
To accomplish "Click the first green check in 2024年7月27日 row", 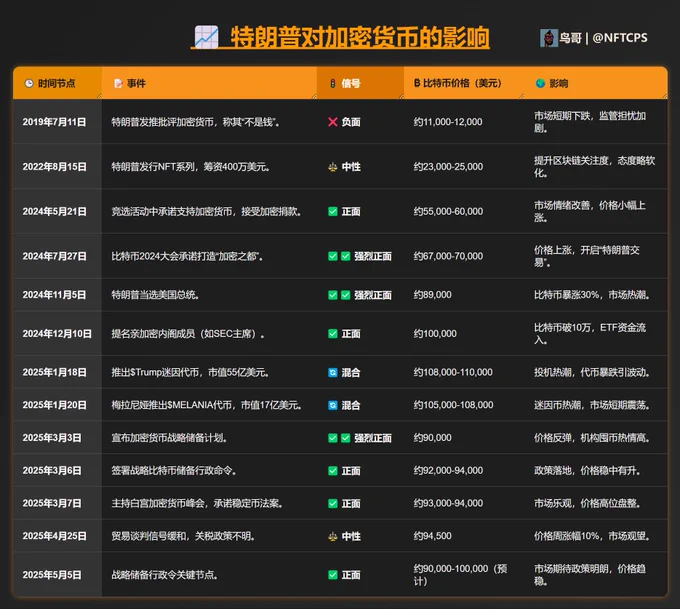I will click(333, 256).
